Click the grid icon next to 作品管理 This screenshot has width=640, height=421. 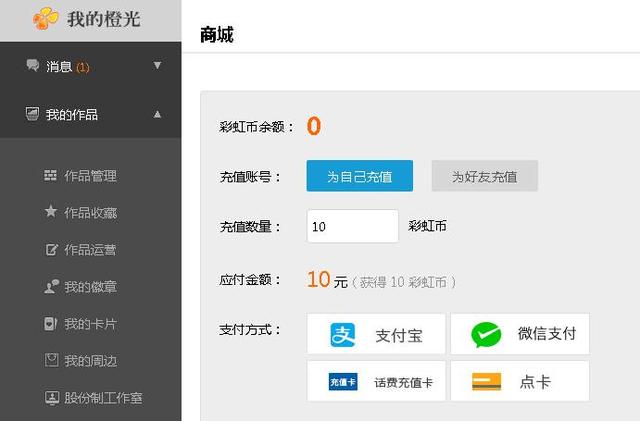(x=51, y=176)
